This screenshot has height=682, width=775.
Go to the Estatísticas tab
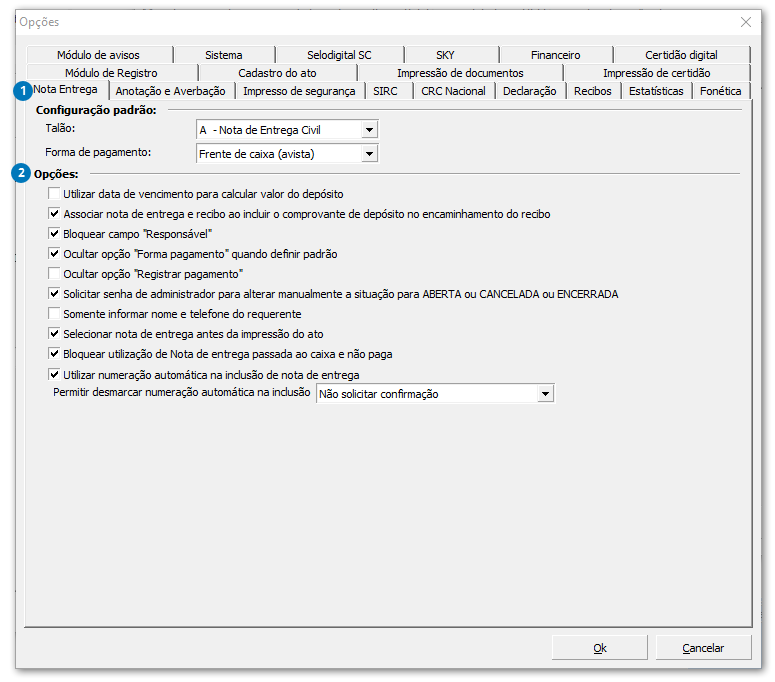[656, 91]
